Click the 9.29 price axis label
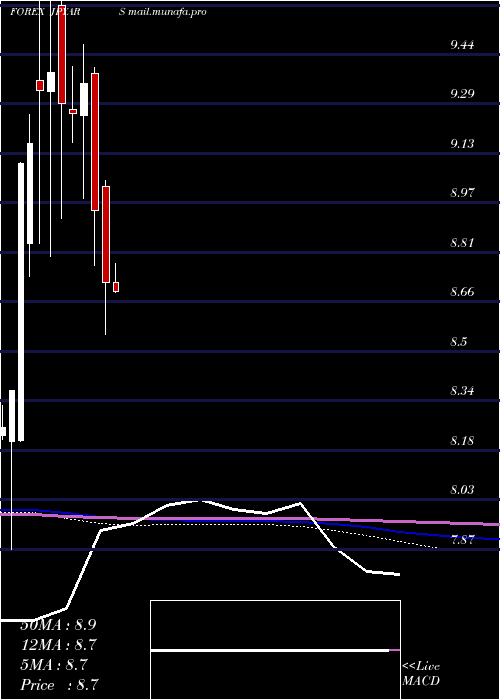Screen dimensions: 500x700 pyautogui.click(x=462, y=94)
